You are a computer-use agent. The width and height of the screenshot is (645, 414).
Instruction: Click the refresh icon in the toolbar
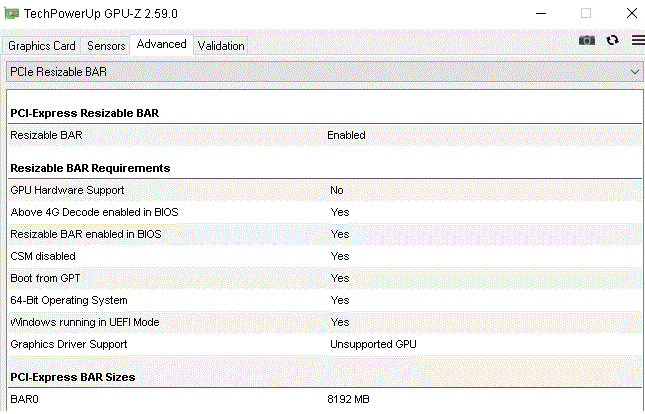point(613,40)
